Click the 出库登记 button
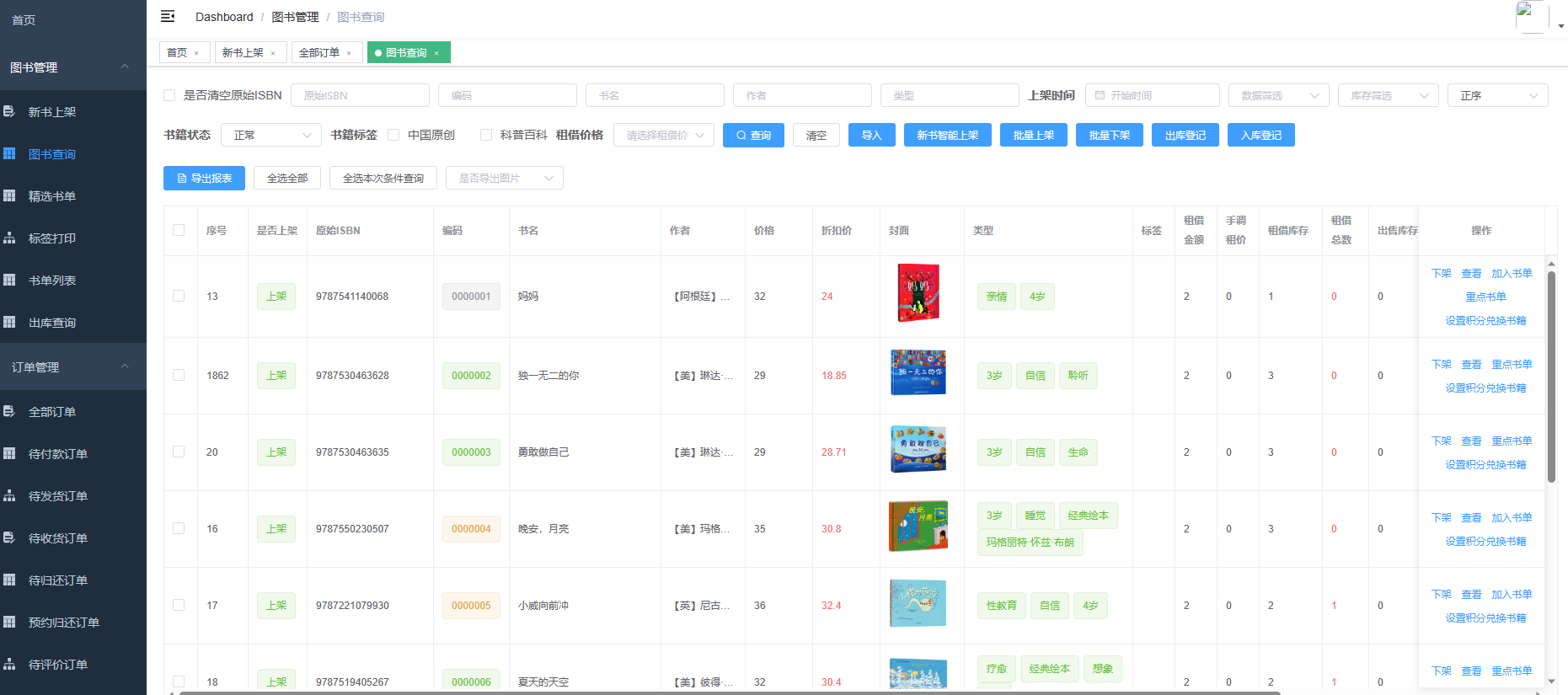This screenshot has width=1568, height=695. coord(1185,135)
